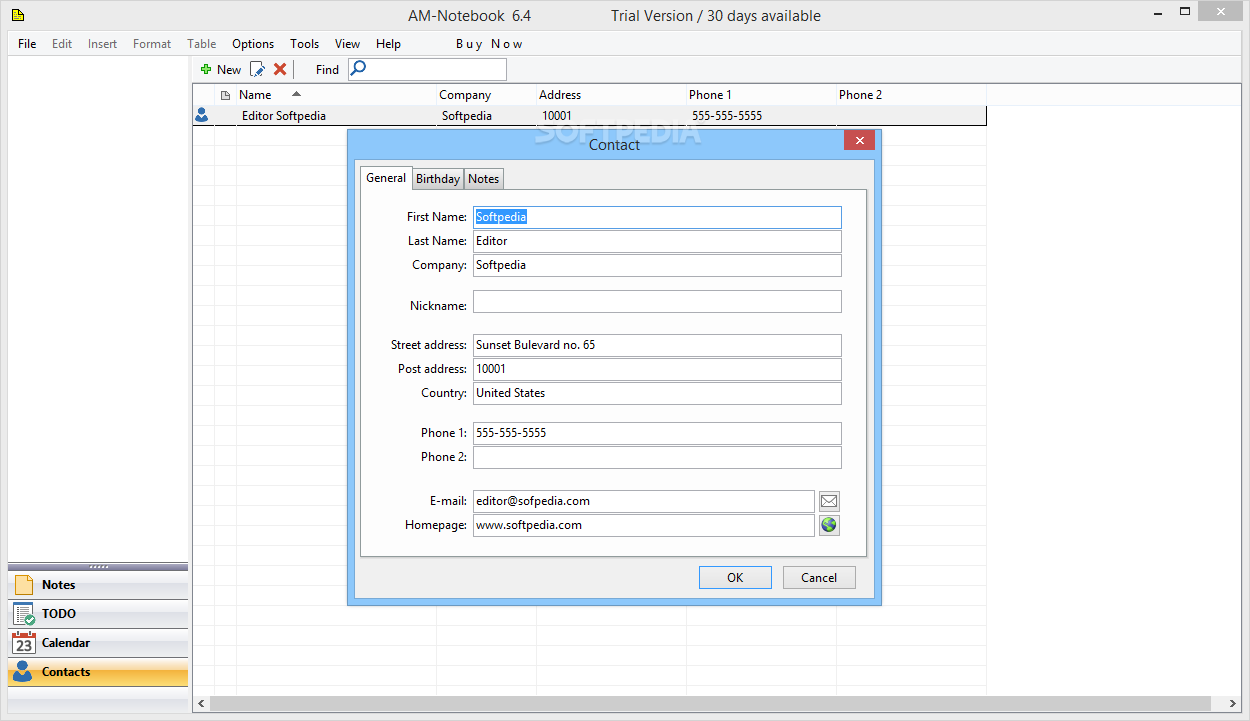1250x721 pixels.
Task: Click the Buy Now menu item
Action: (489, 44)
